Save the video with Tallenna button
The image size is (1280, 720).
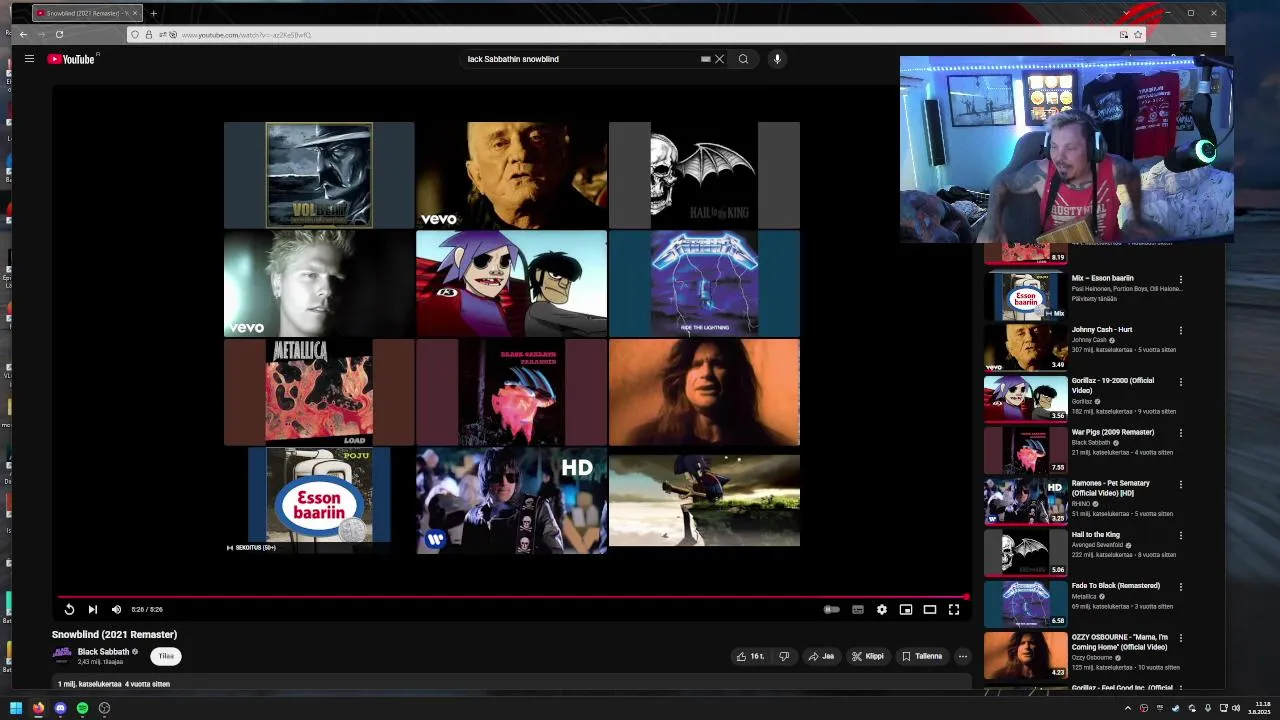(922, 656)
